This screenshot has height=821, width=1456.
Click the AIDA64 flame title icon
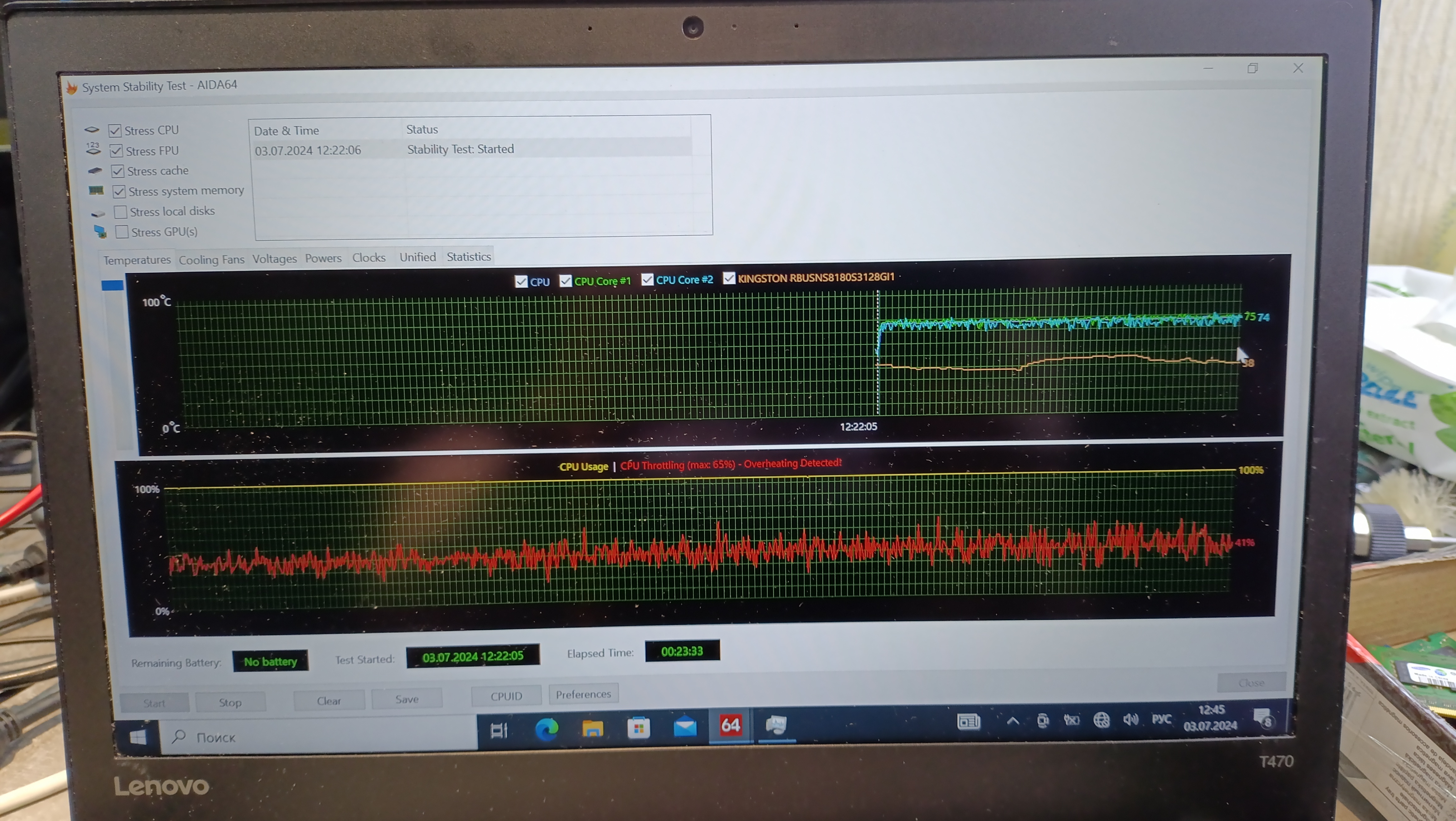coord(72,88)
